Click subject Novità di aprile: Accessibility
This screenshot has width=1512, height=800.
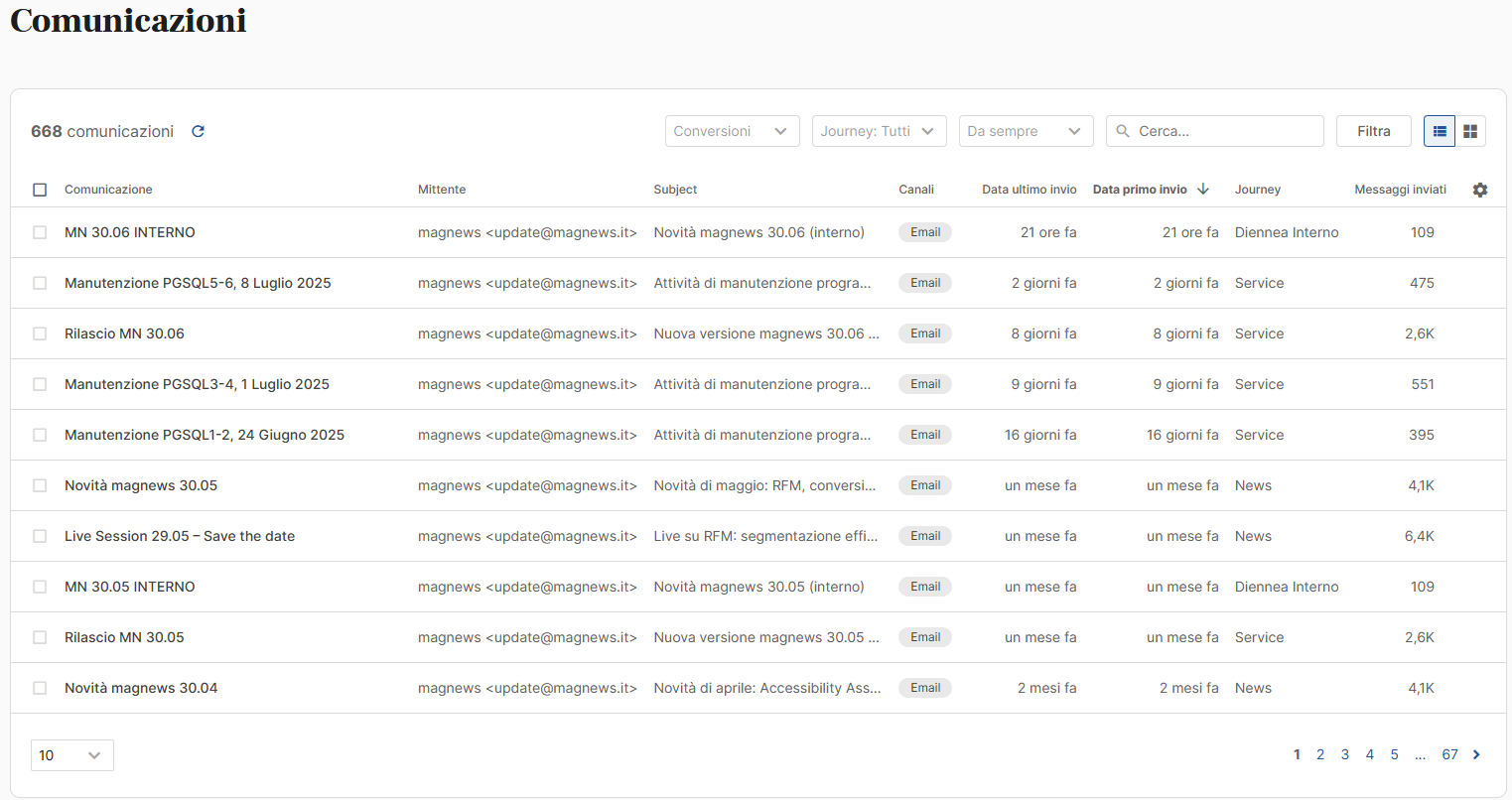(767, 688)
